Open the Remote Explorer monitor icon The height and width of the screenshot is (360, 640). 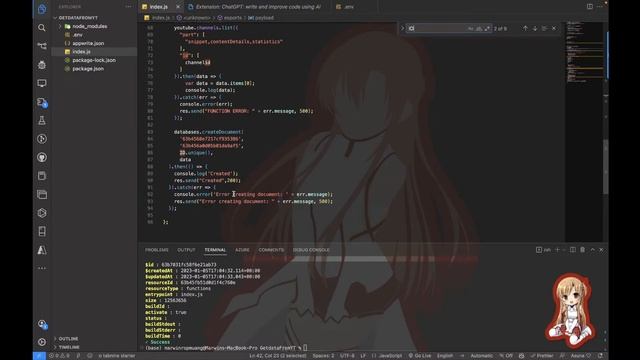[42, 83]
